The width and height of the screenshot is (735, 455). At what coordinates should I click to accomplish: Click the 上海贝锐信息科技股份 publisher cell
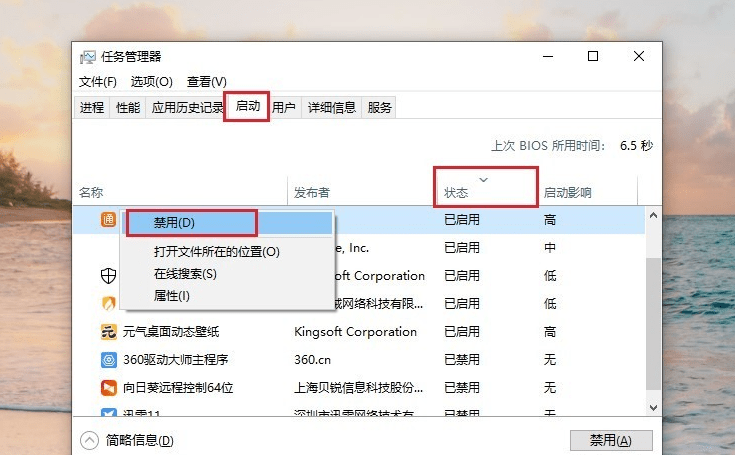tap(359, 388)
